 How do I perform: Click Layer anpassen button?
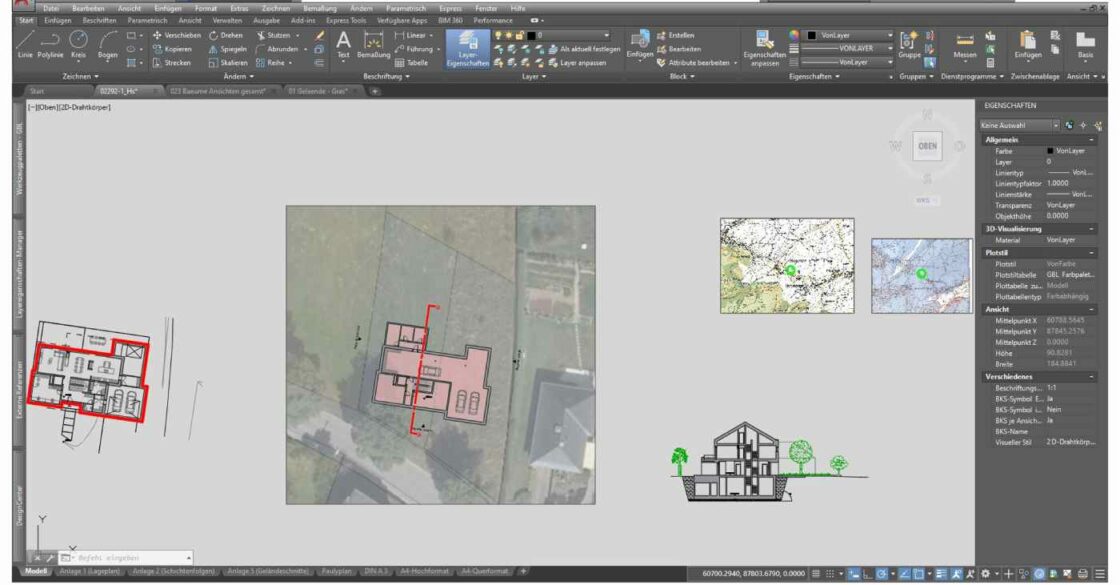tap(578, 63)
